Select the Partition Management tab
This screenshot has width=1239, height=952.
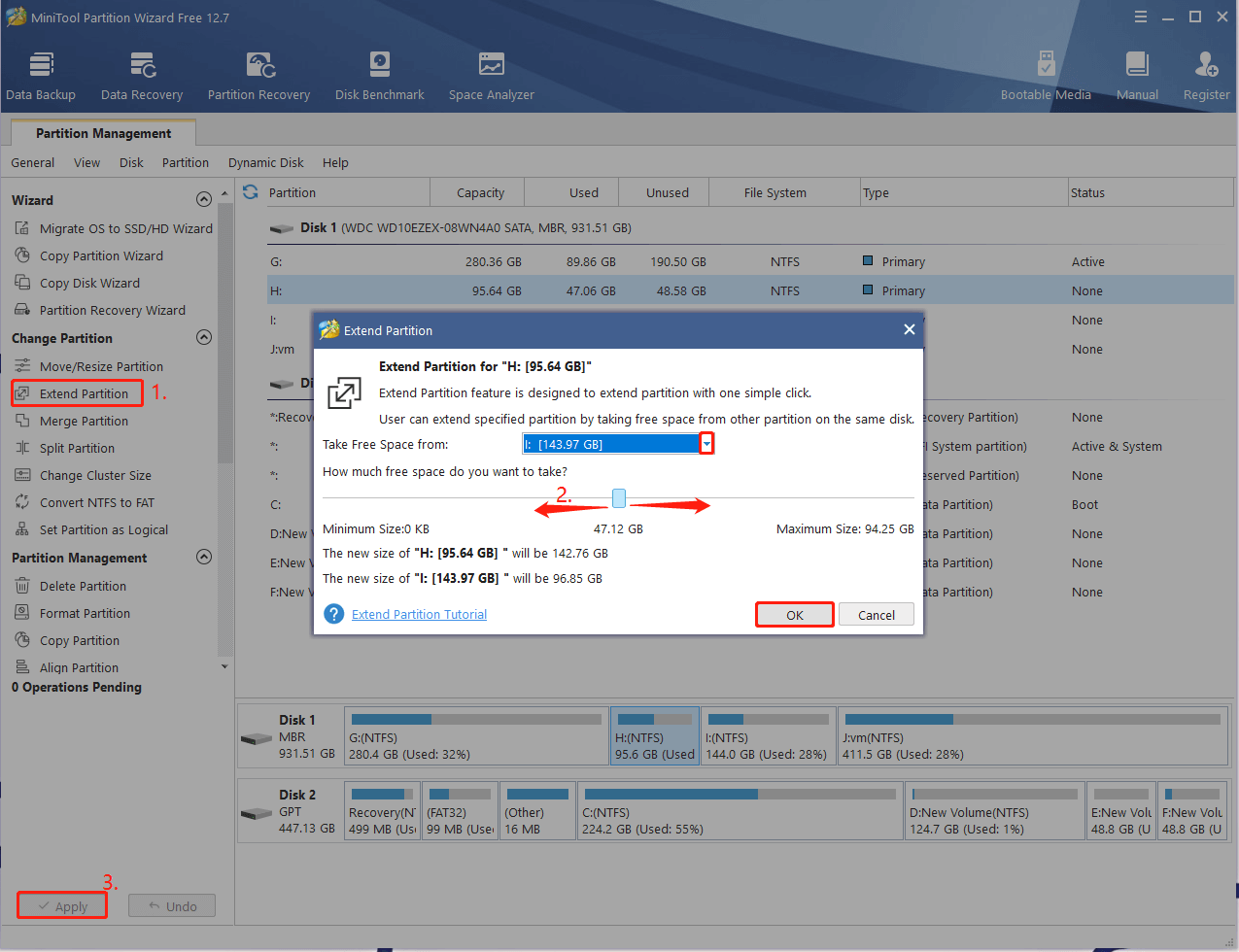pos(104,133)
